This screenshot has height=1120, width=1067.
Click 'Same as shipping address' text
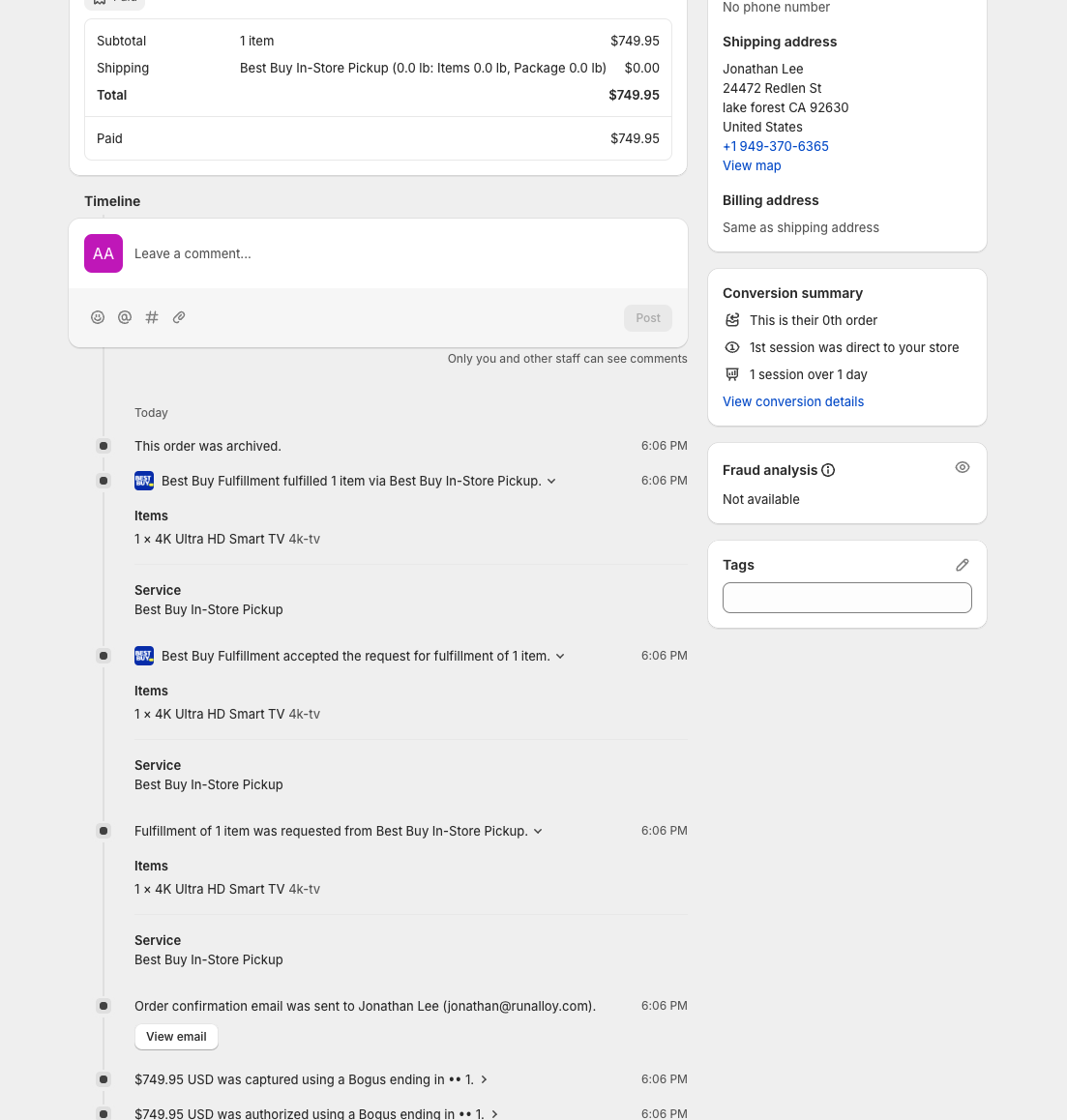(801, 228)
